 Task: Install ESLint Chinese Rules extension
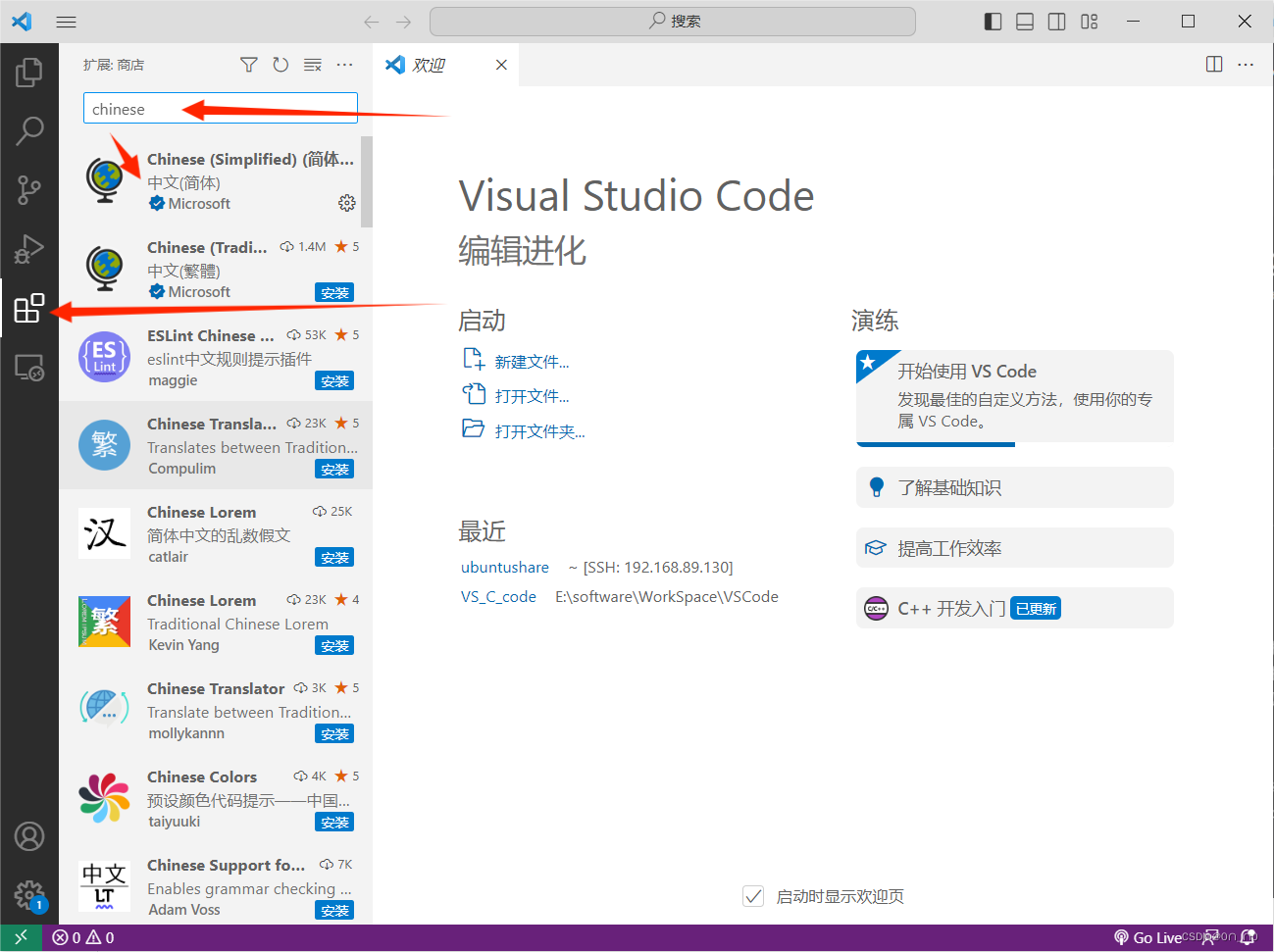pos(334,380)
